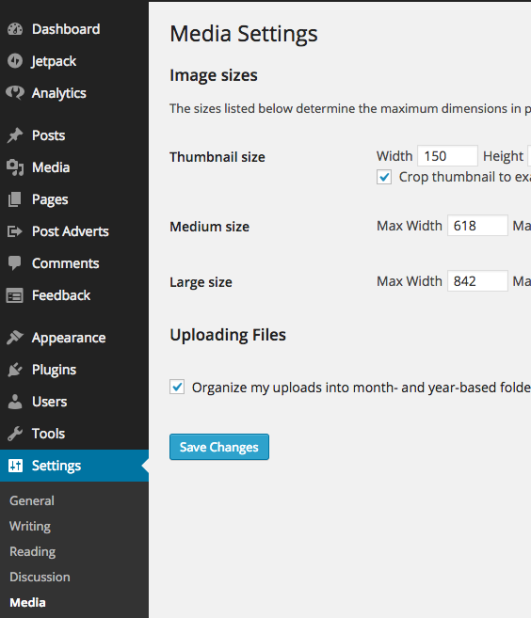Viewport: 531px width, 618px height.
Task: Click the Tools wrench icon
Action: [15, 434]
